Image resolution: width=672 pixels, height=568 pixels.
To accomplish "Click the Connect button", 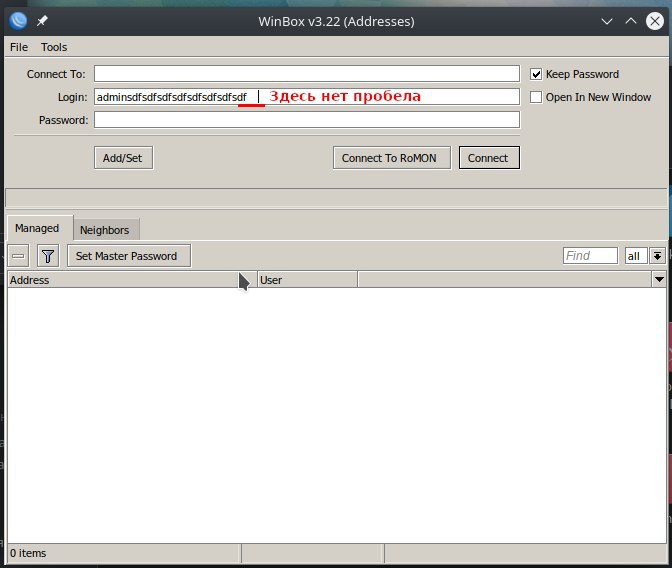I will (x=489, y=158).
